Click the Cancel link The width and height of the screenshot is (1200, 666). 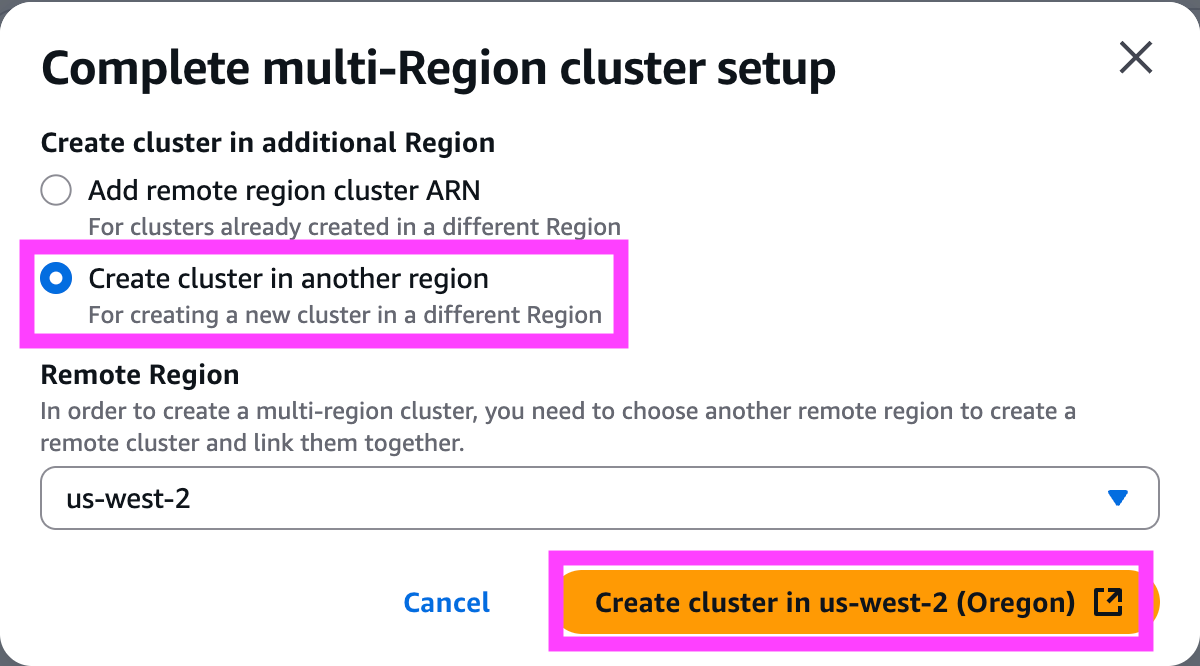click(x=447, y=602)
